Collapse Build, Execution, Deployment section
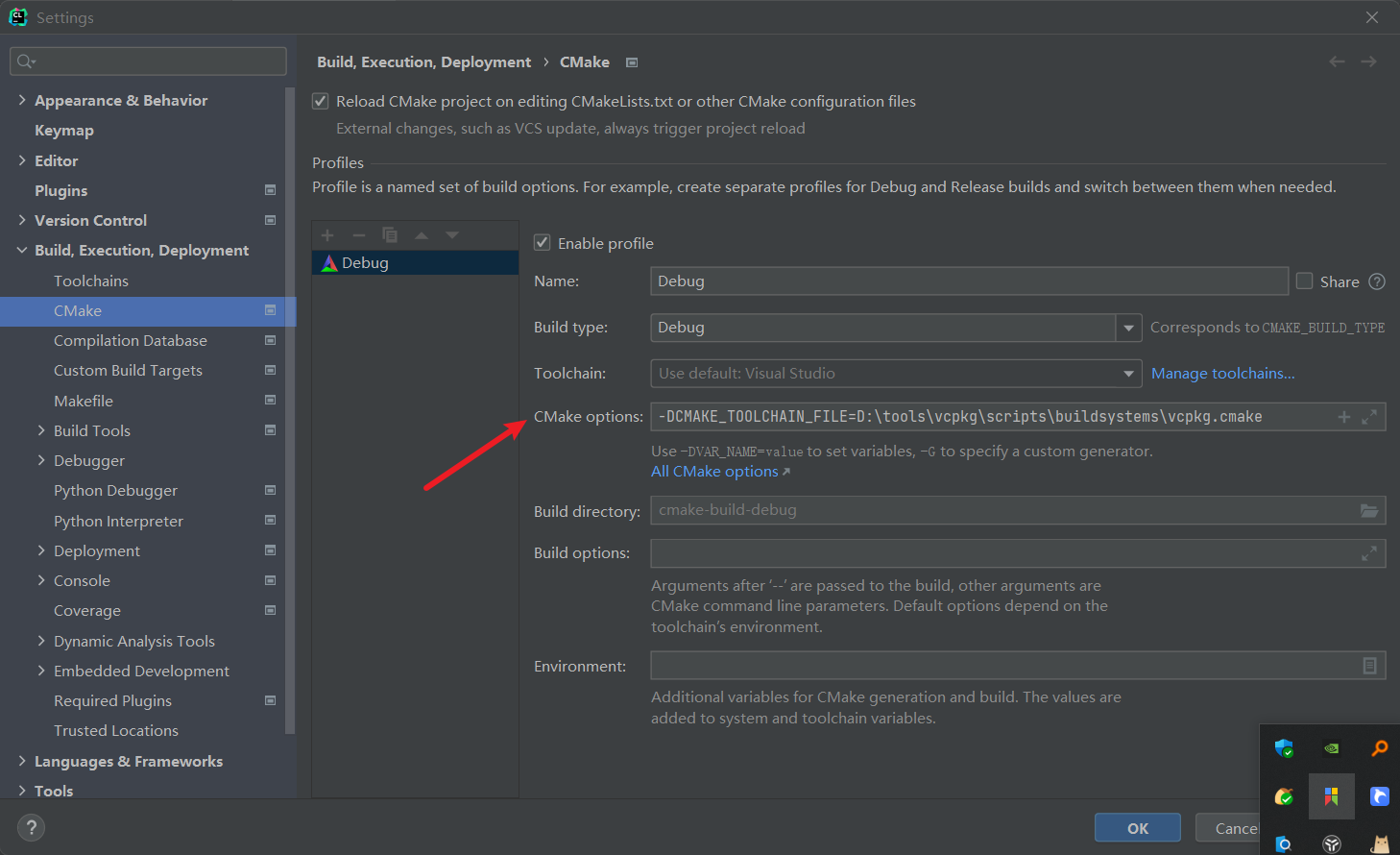The image size is (1400, 855). [22, 250]
